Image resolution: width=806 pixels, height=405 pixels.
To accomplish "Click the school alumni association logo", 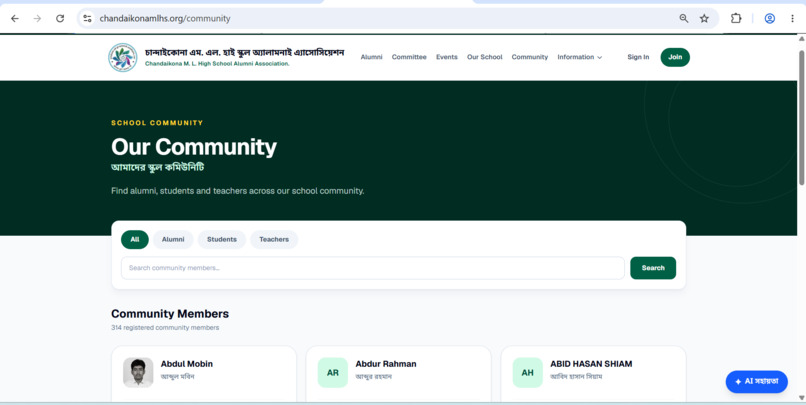I will (x=122, y=57).
